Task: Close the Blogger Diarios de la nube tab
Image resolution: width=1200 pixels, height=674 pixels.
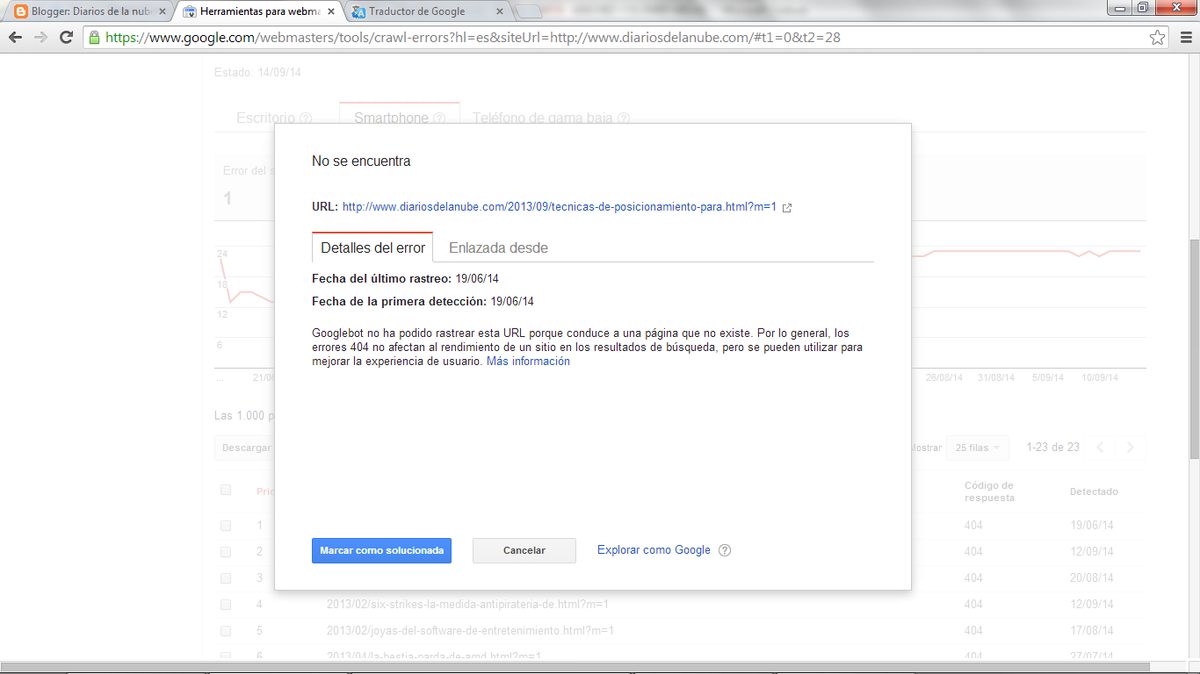Action: point(163,12)
